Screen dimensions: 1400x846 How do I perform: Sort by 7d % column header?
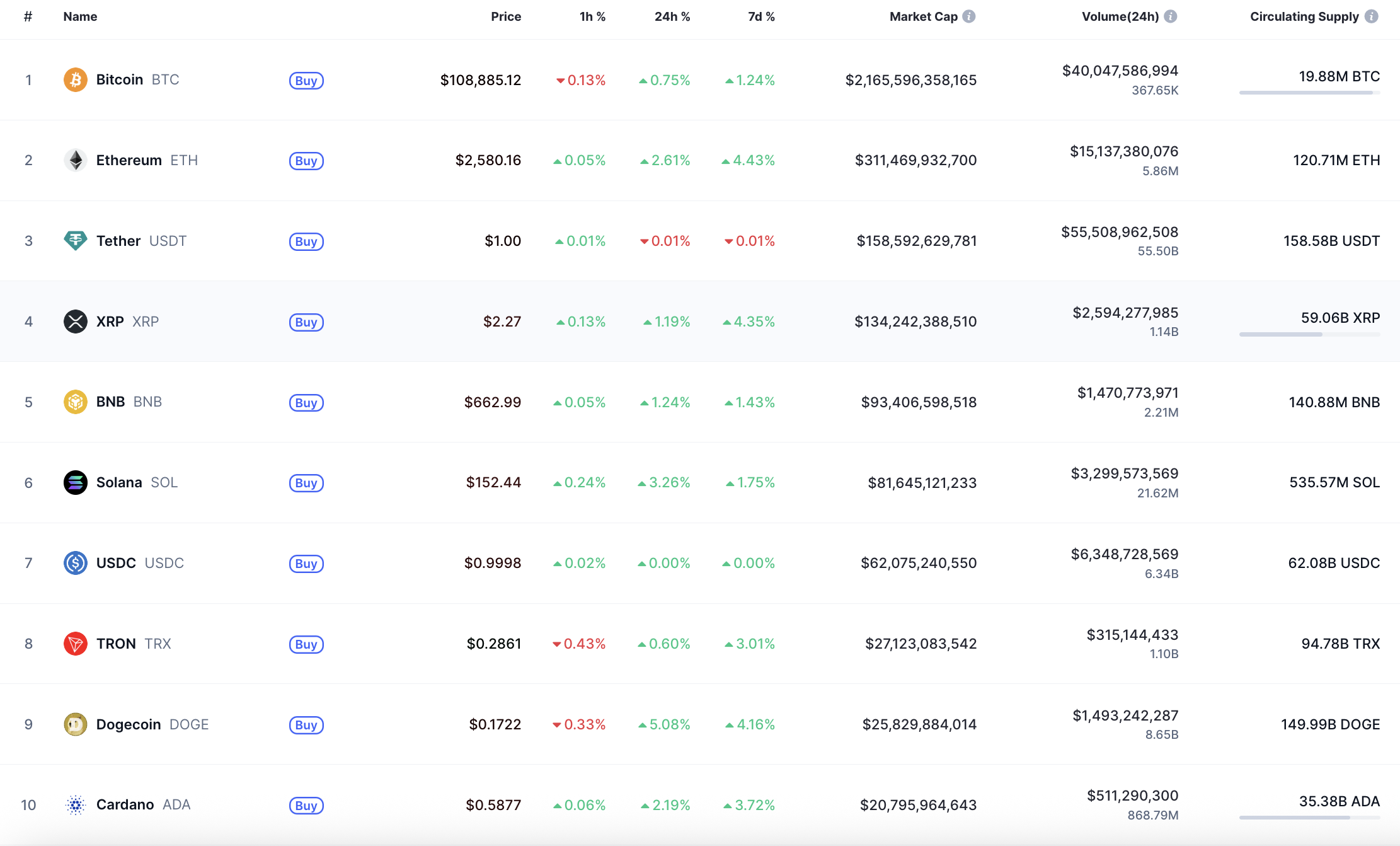pyautogui.click(x=761, y=16)
